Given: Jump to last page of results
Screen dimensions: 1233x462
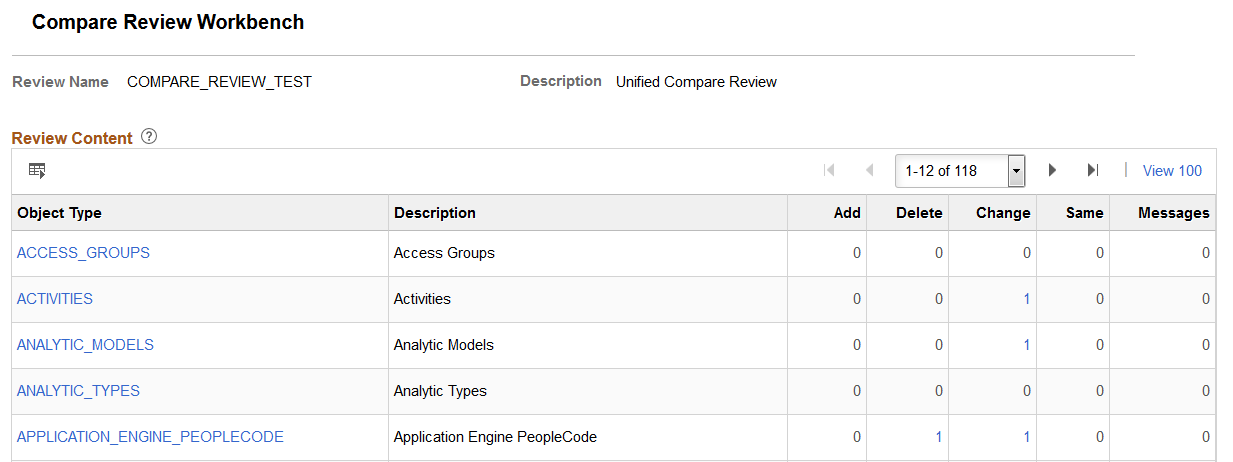Looking at the screenshot, I should (1093, 171).
